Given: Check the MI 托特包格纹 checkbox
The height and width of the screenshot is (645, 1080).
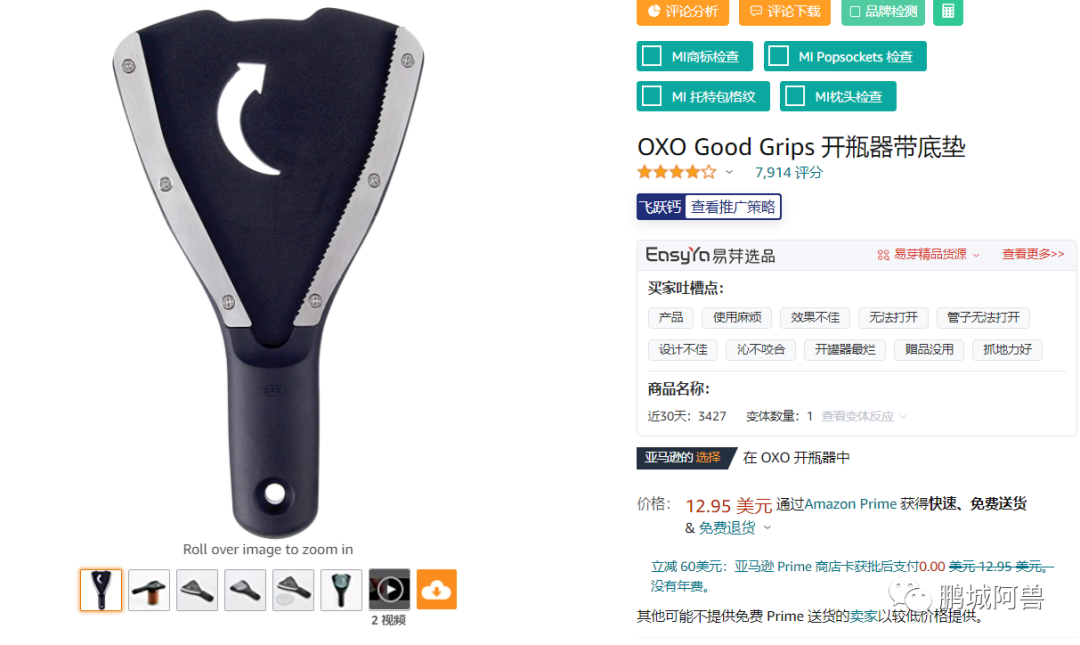Looking at the screenshot, I should click(x=652, y=96).
